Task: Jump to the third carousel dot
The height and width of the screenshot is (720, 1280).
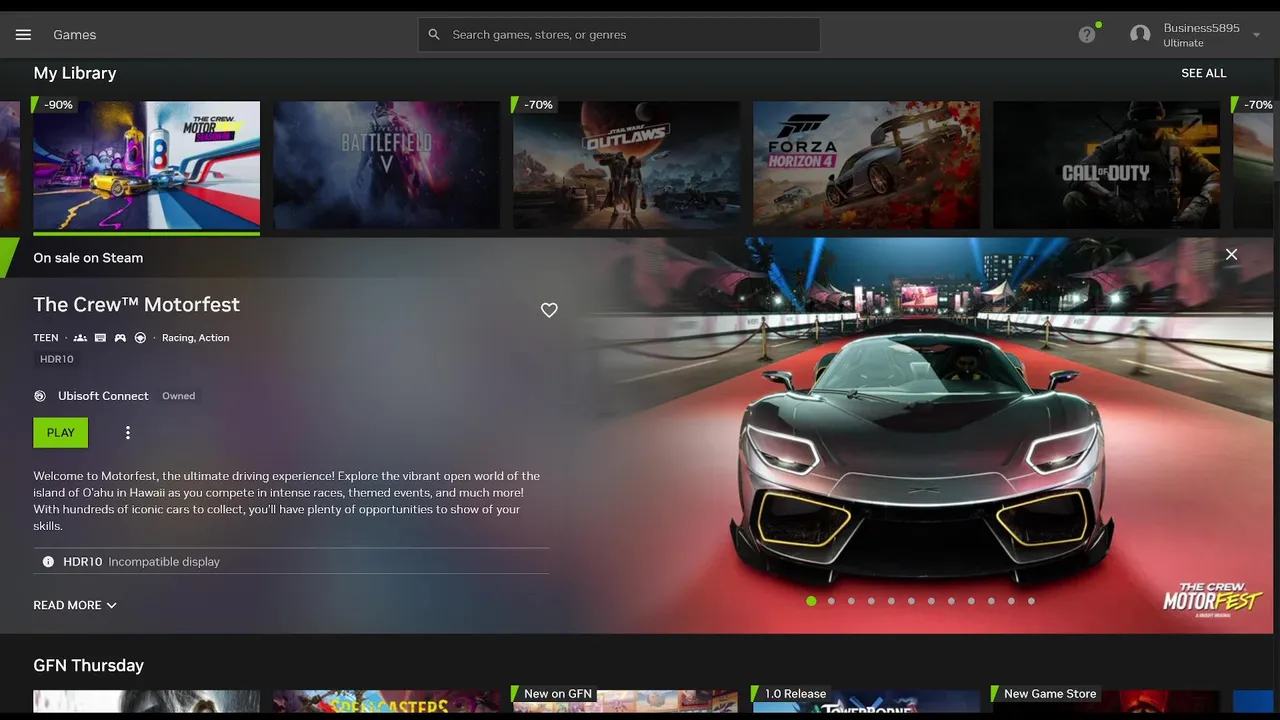Action: tap(851, 601)
